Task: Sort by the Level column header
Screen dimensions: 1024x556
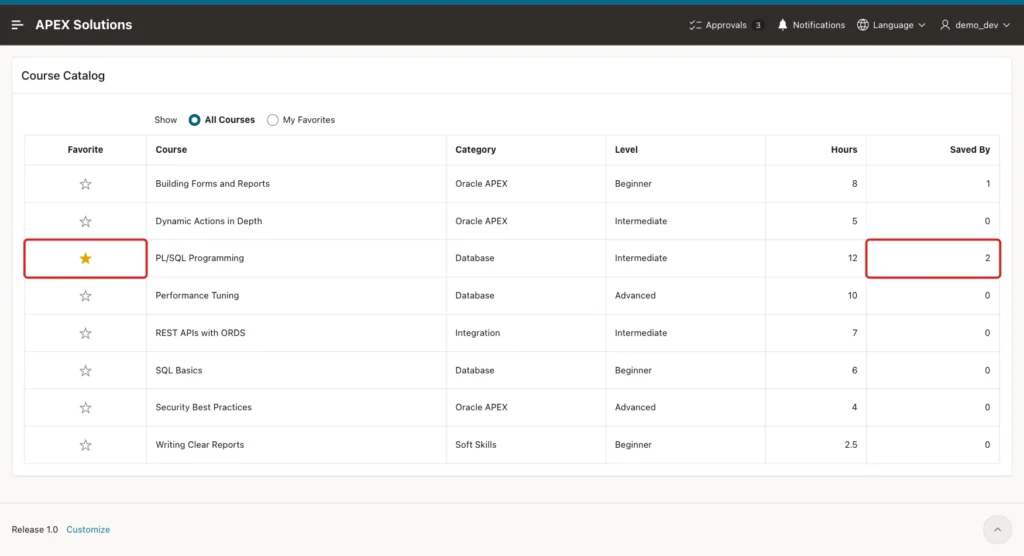Action: coord(626,150)
